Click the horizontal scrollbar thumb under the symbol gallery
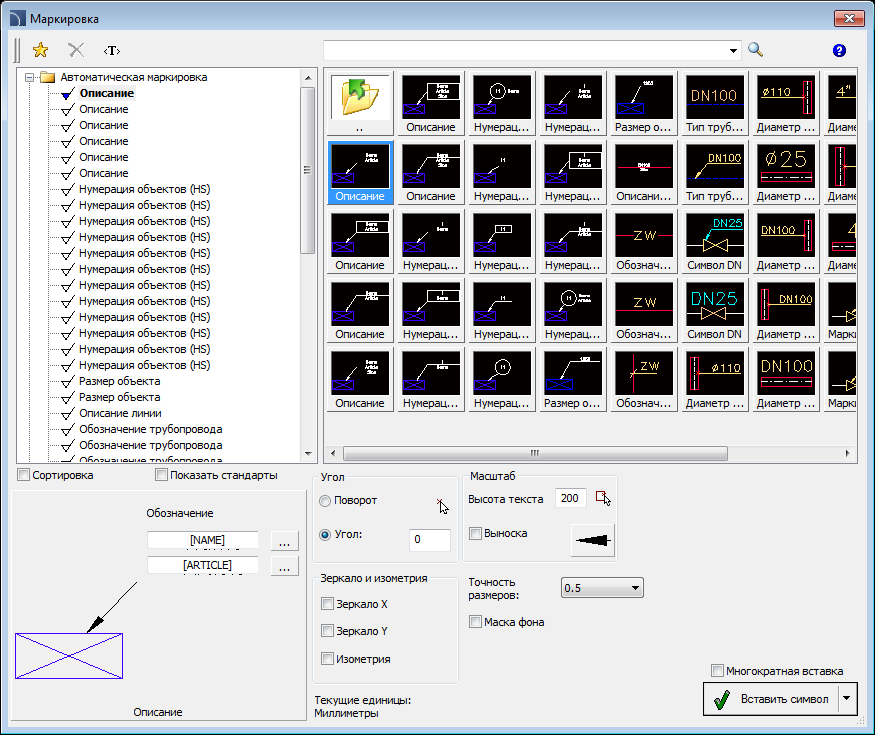The width and height of the screenshot is (875, 735). (535, 453)
